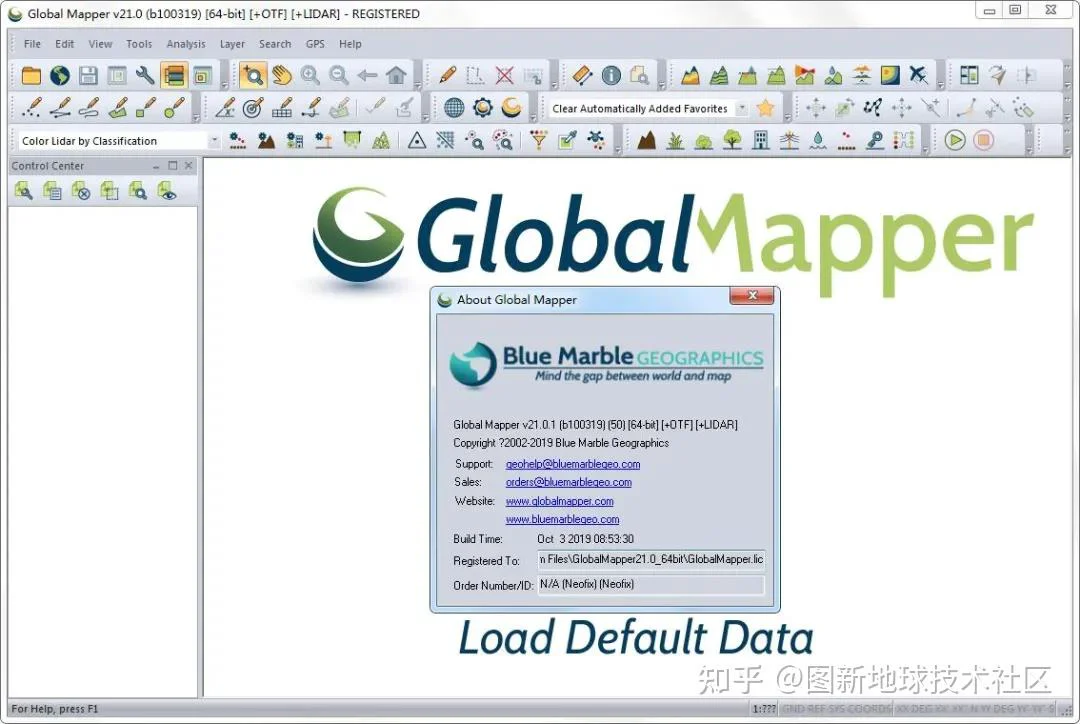Click the Lidar filter funnel icon

click(539, 141)
